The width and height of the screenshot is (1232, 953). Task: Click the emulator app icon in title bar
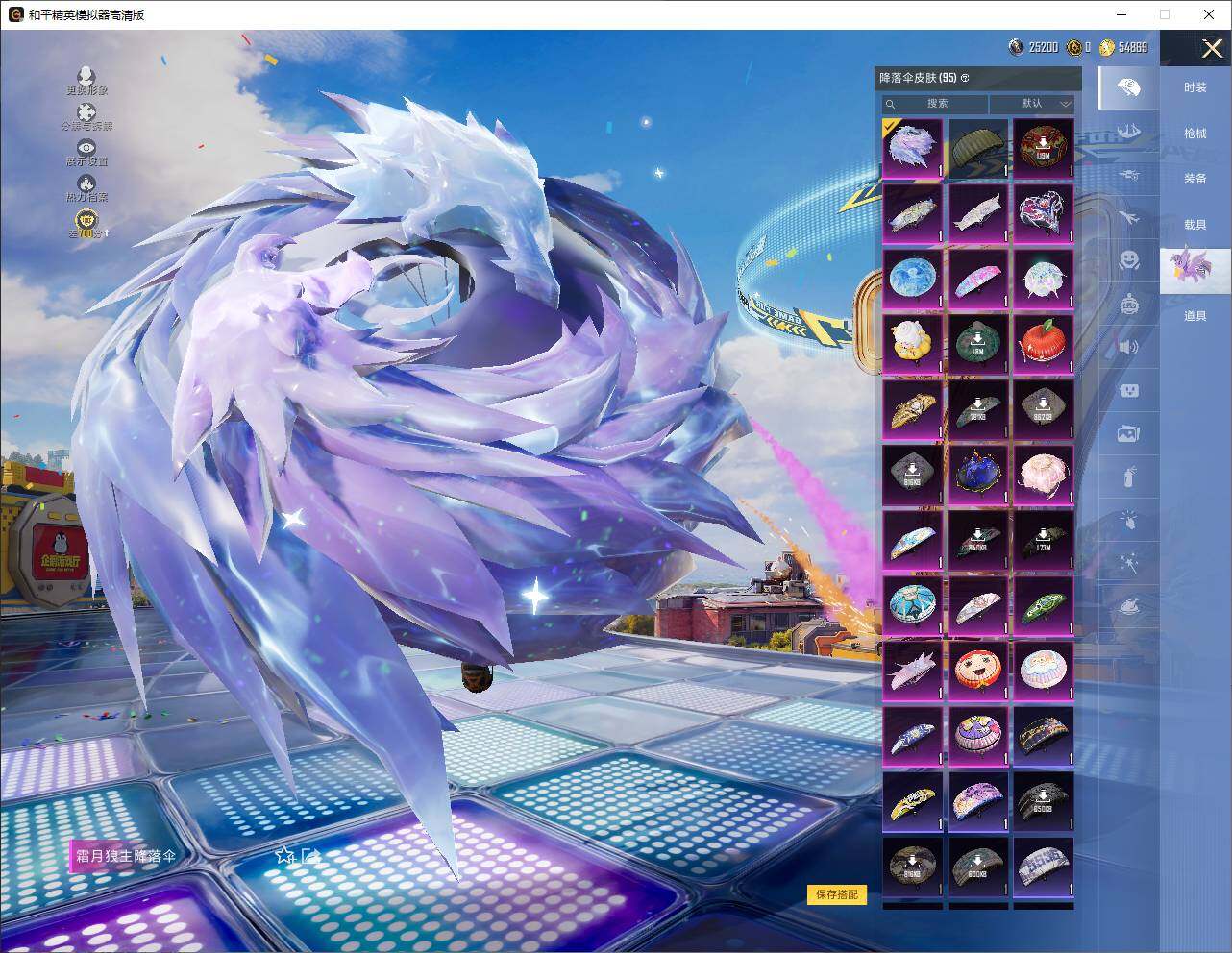point(16,14)
